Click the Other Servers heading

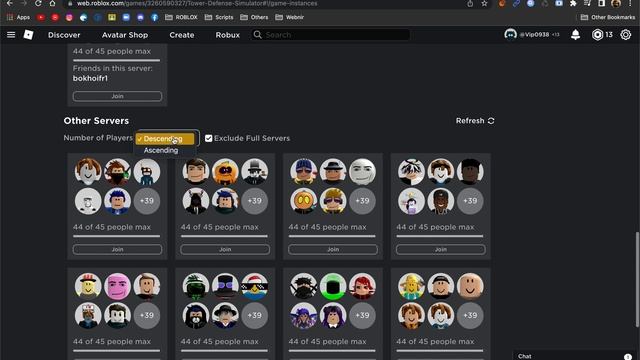point(96,121)
